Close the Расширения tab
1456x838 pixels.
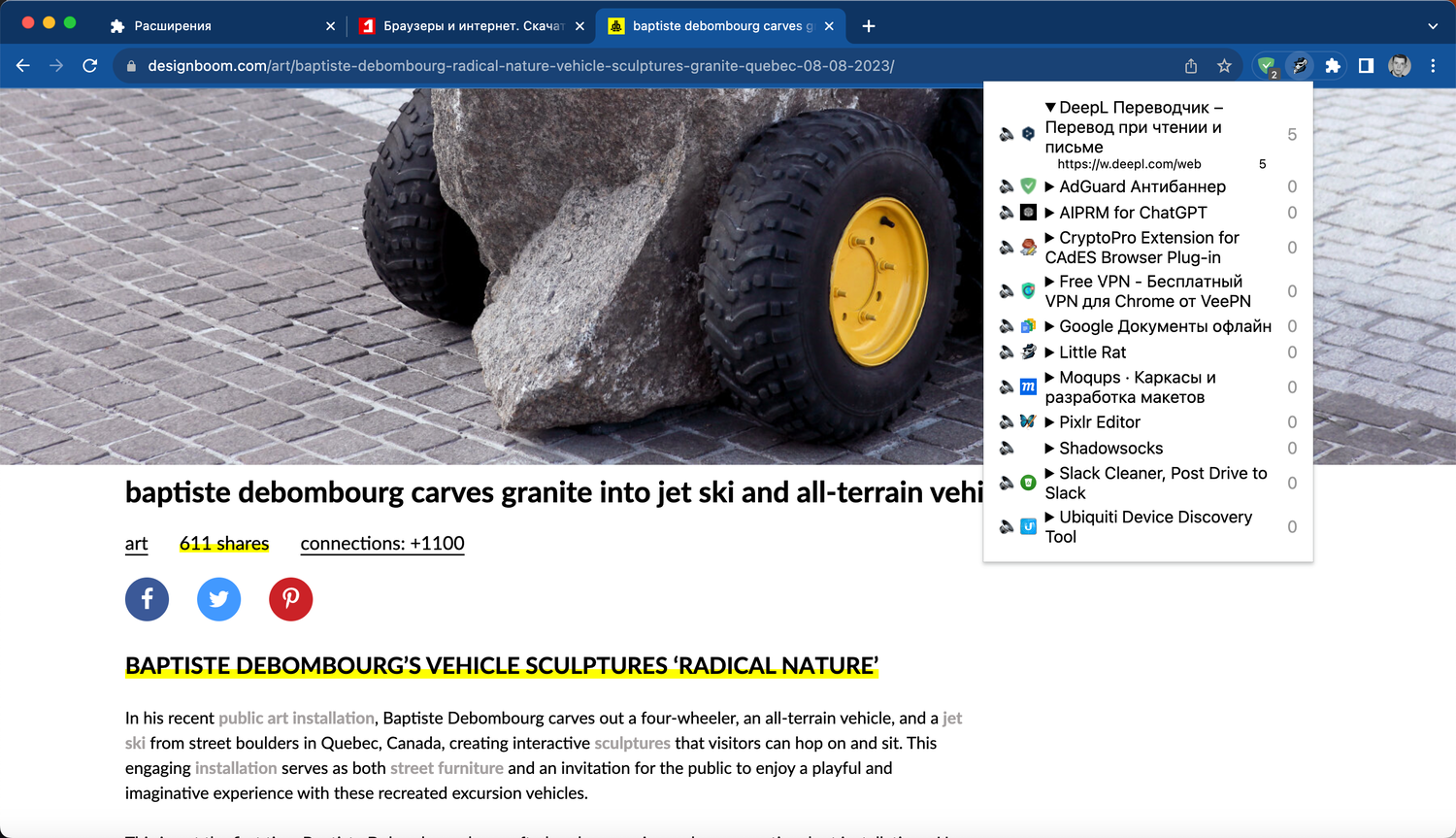[330, 26]
